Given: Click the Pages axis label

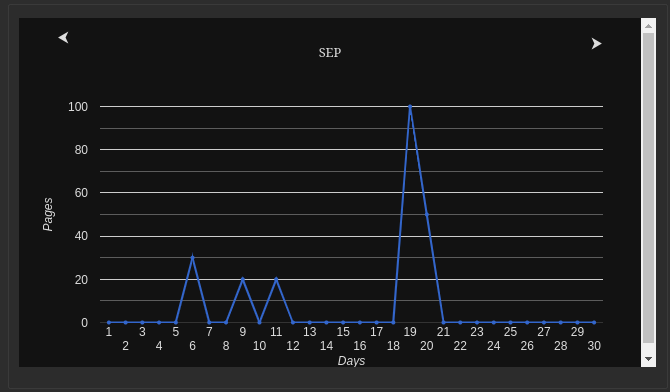Looking at the screenshot, I should pyautogui.click(x=47, y=214).
